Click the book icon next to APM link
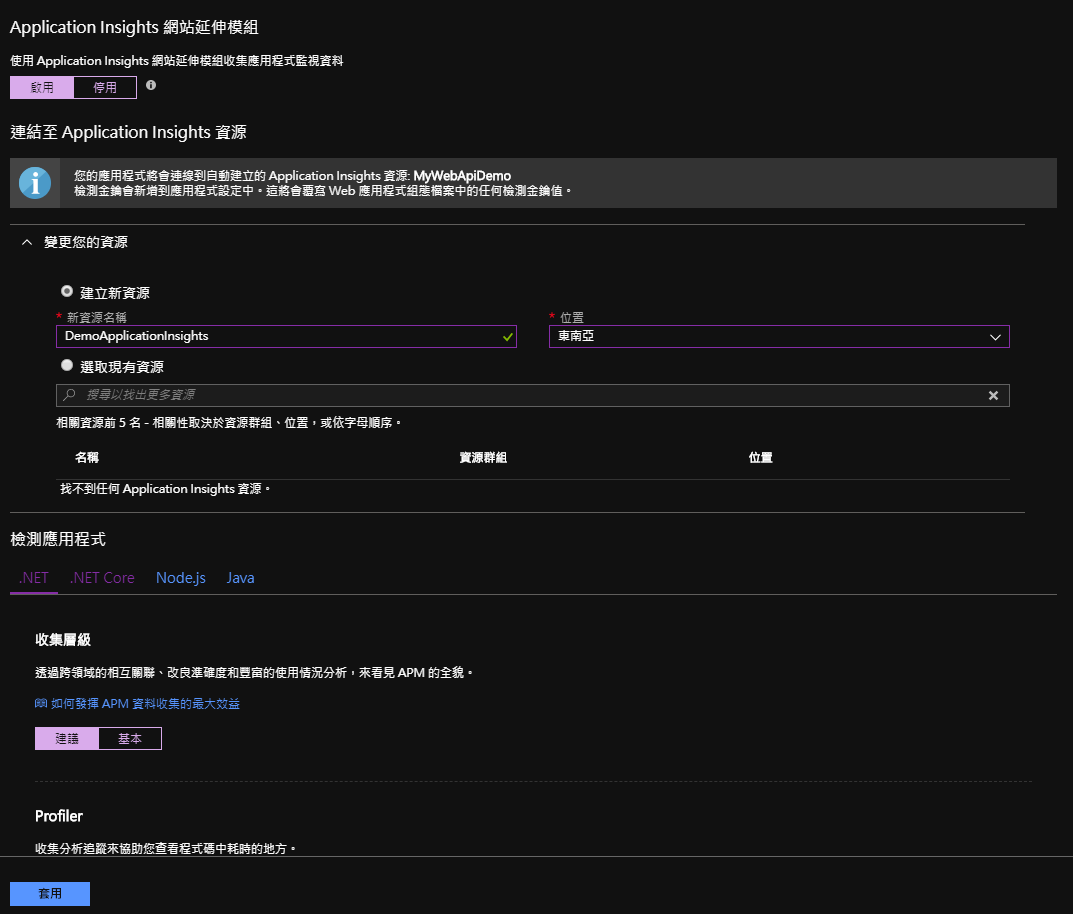The image size is (1073, 914). pyautogui.click(x=41, y=704)
